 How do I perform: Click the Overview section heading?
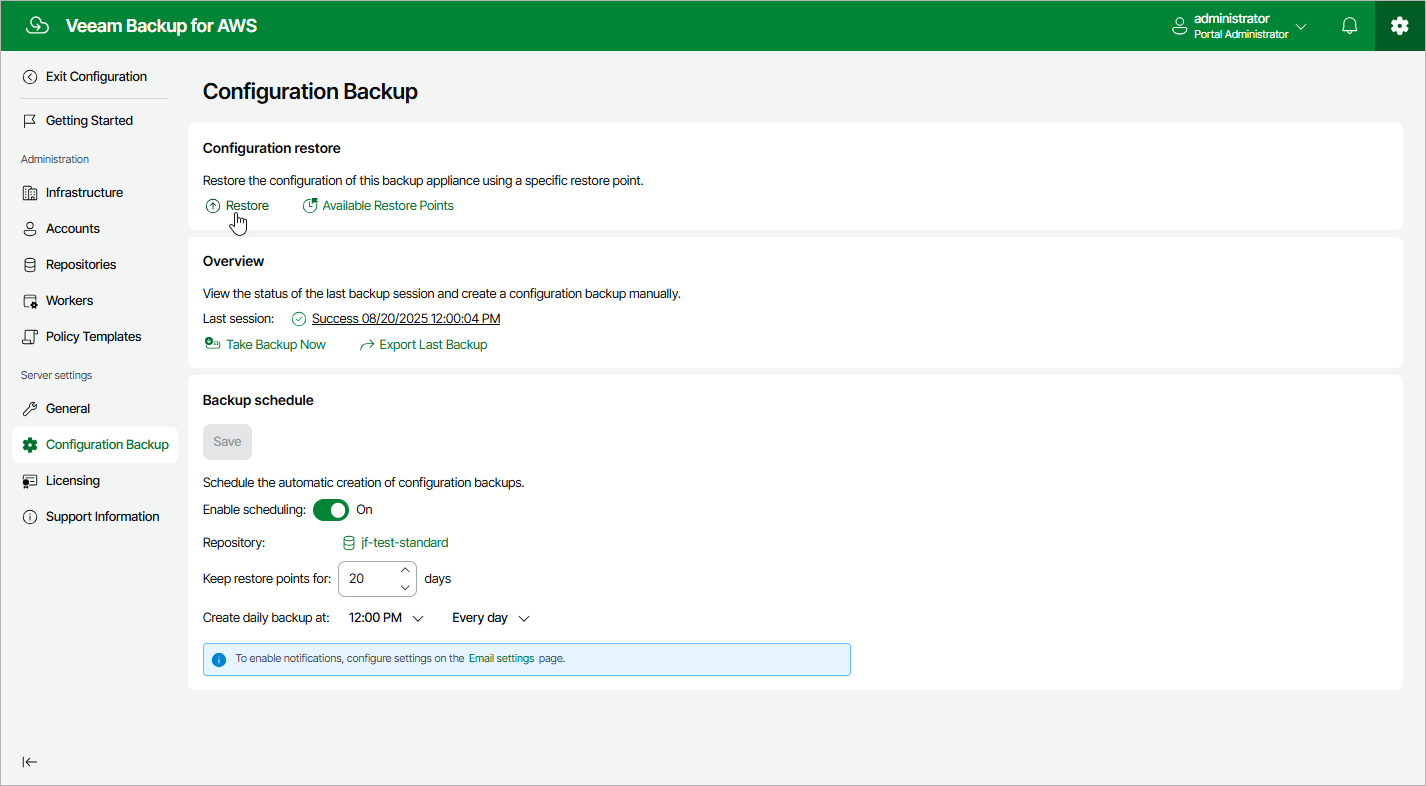pyautogui.click(x=234, y=261)
